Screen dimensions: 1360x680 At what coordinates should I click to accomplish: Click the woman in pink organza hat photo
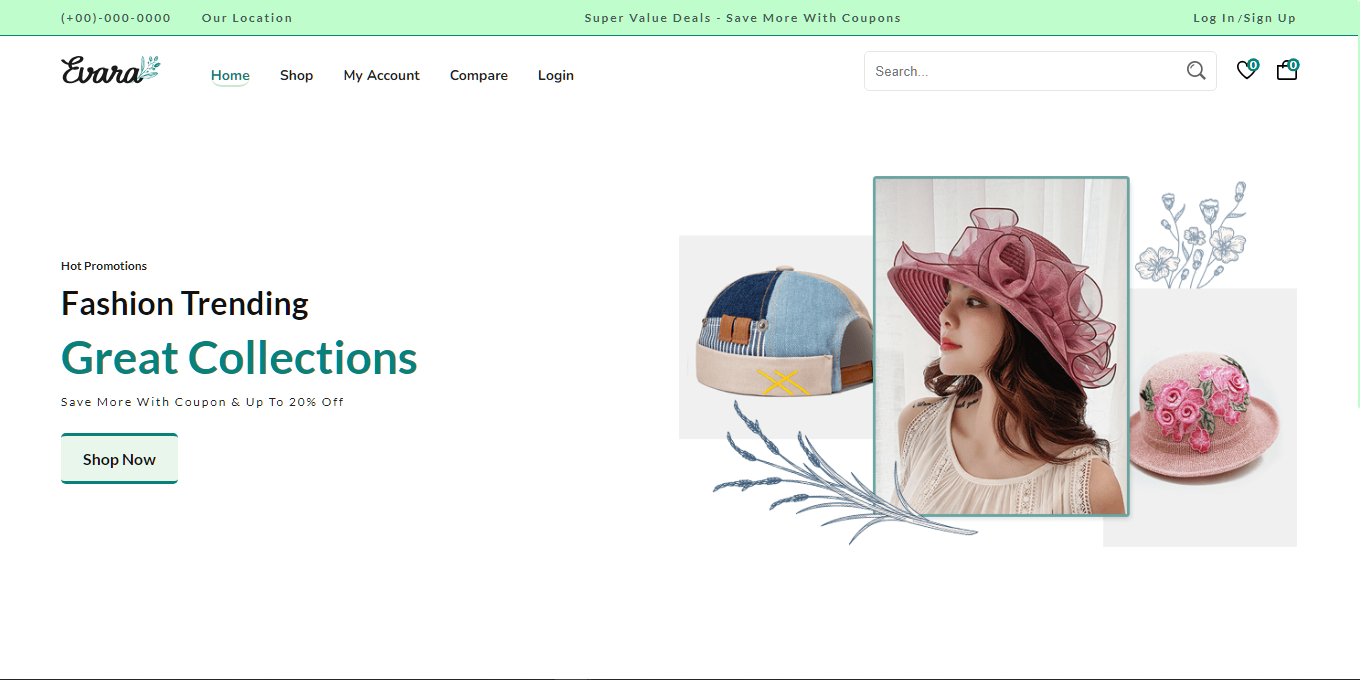pyautogui.click(x=1001, y=346)
